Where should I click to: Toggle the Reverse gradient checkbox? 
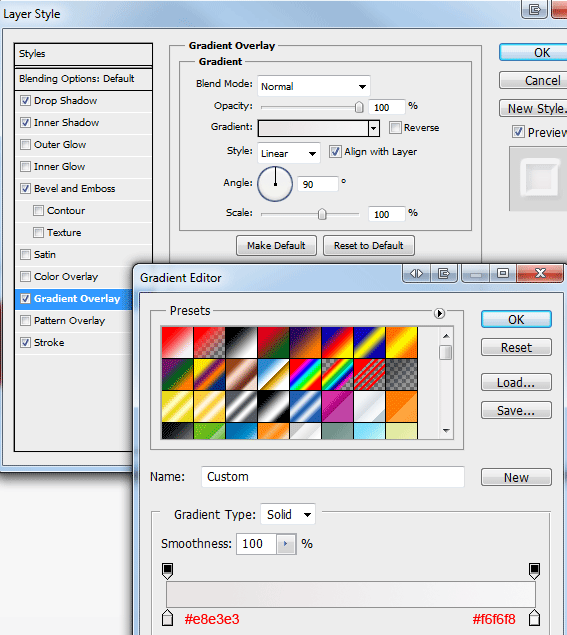[x=395, y=128]
